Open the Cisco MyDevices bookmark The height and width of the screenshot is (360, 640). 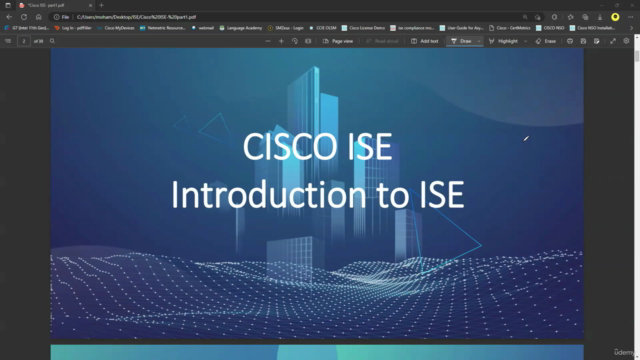click(116, 28)
